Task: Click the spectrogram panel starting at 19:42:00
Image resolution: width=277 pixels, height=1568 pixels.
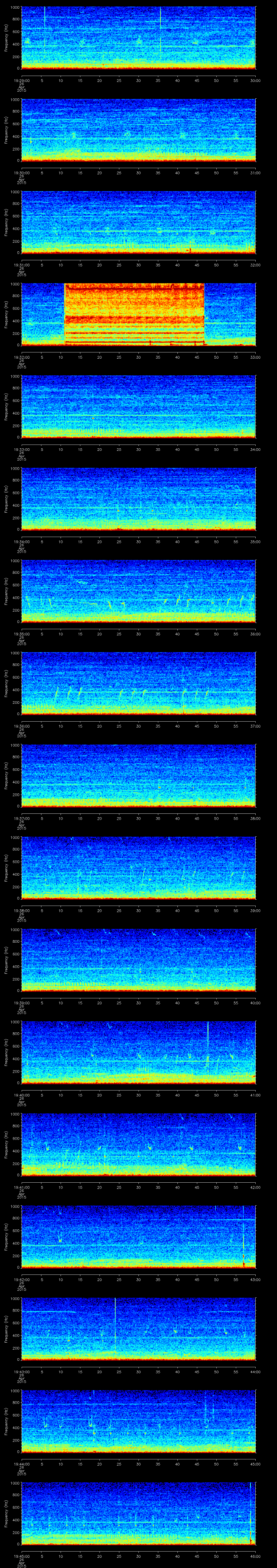Action: tap(138, 1237)
